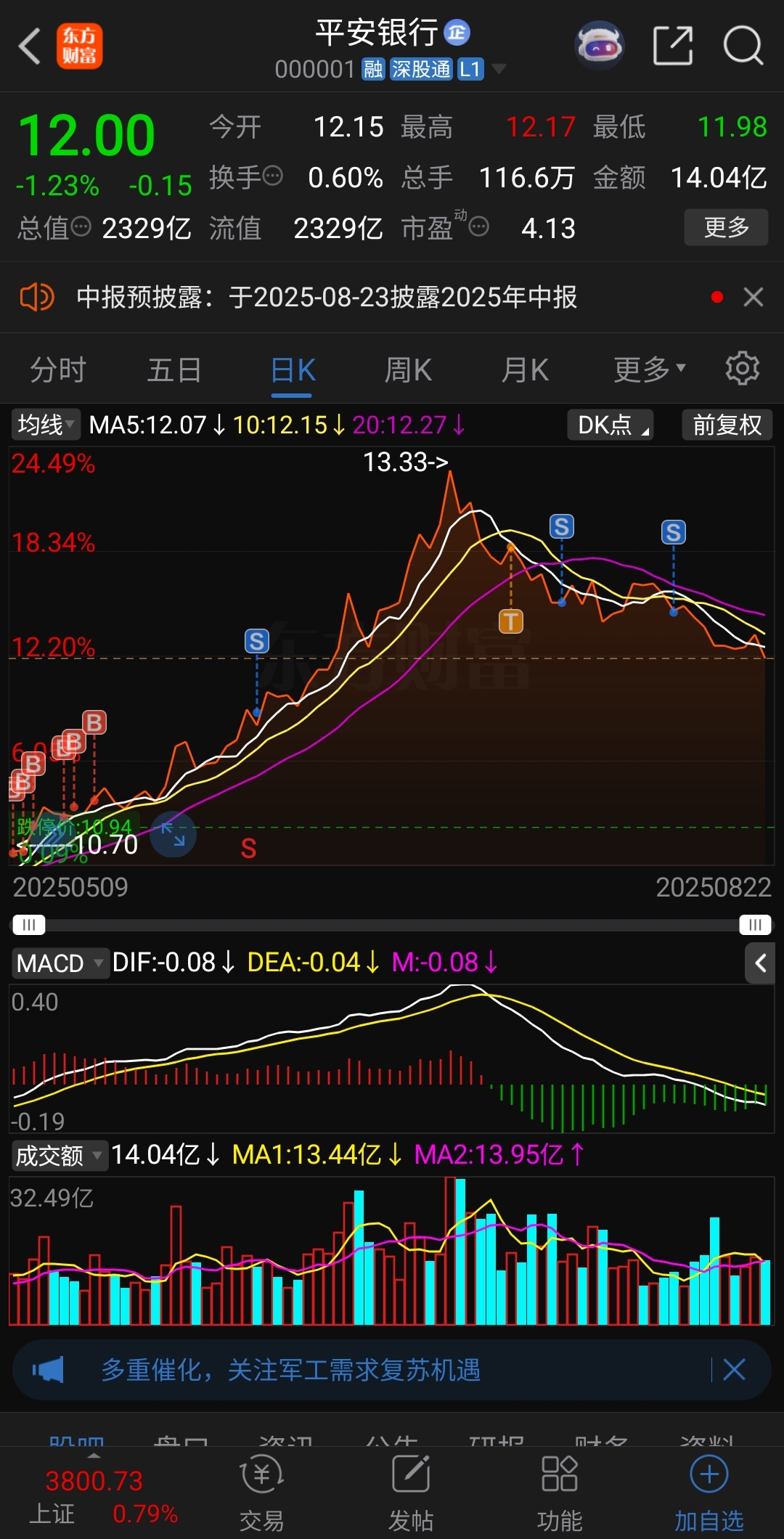Image resolution: width=784 pixels, height=1539 pixels.
Task: Tap the megaphone promo icon
Action: (48, 1370)
